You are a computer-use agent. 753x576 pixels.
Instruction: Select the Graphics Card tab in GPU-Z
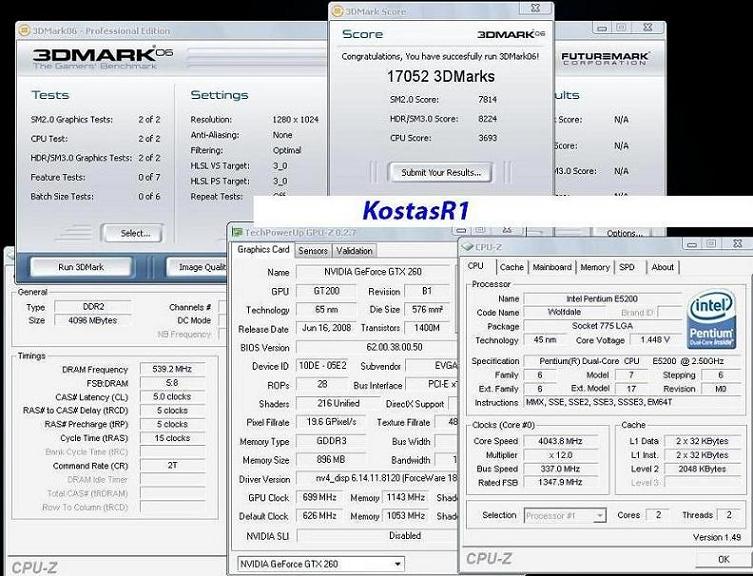point(263,250)
